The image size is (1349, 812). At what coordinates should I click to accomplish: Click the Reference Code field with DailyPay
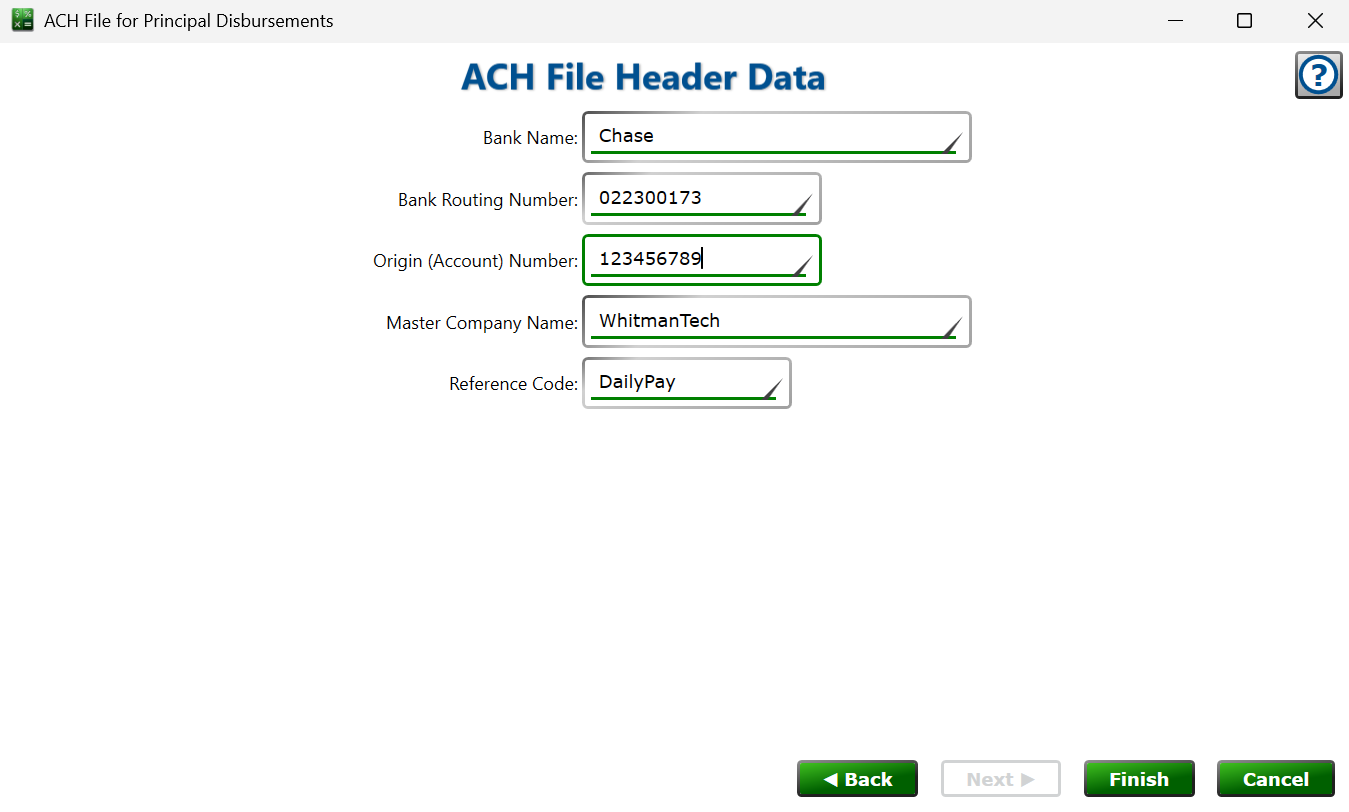(687, 383)
